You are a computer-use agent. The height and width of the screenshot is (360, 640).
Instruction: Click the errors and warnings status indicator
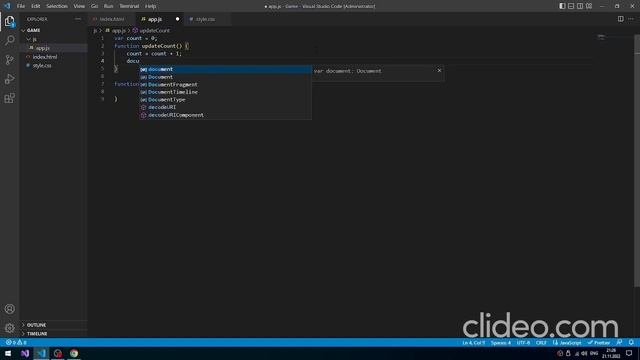pos(16,342)
